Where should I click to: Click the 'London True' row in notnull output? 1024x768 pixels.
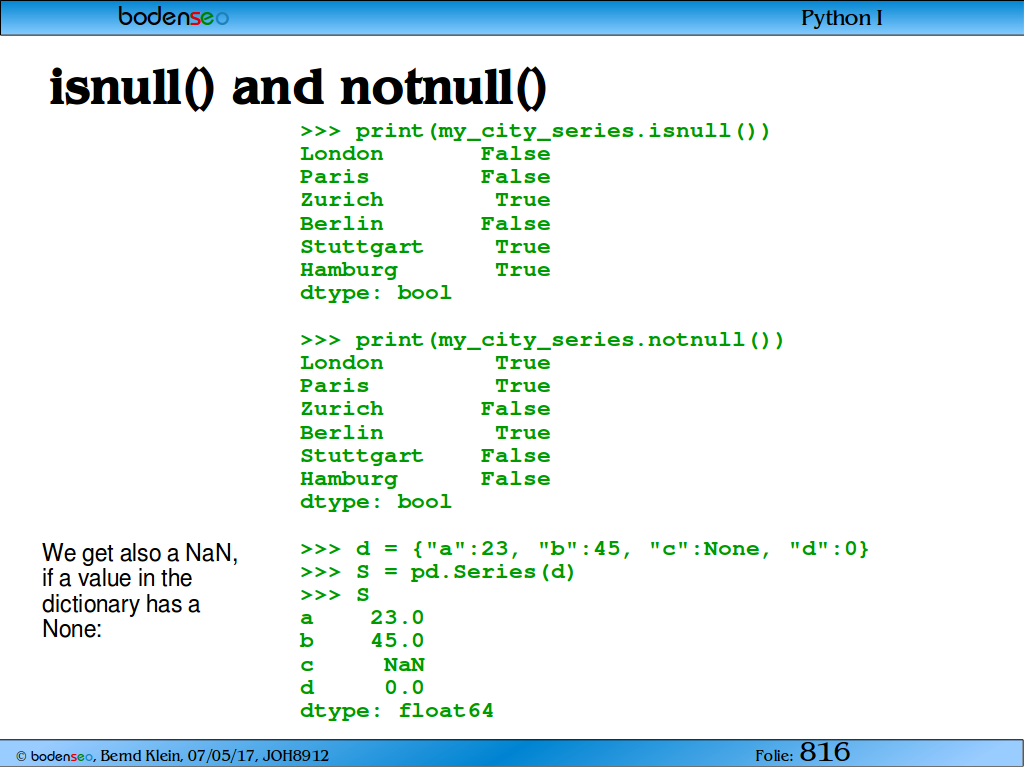tap(425, 363)
